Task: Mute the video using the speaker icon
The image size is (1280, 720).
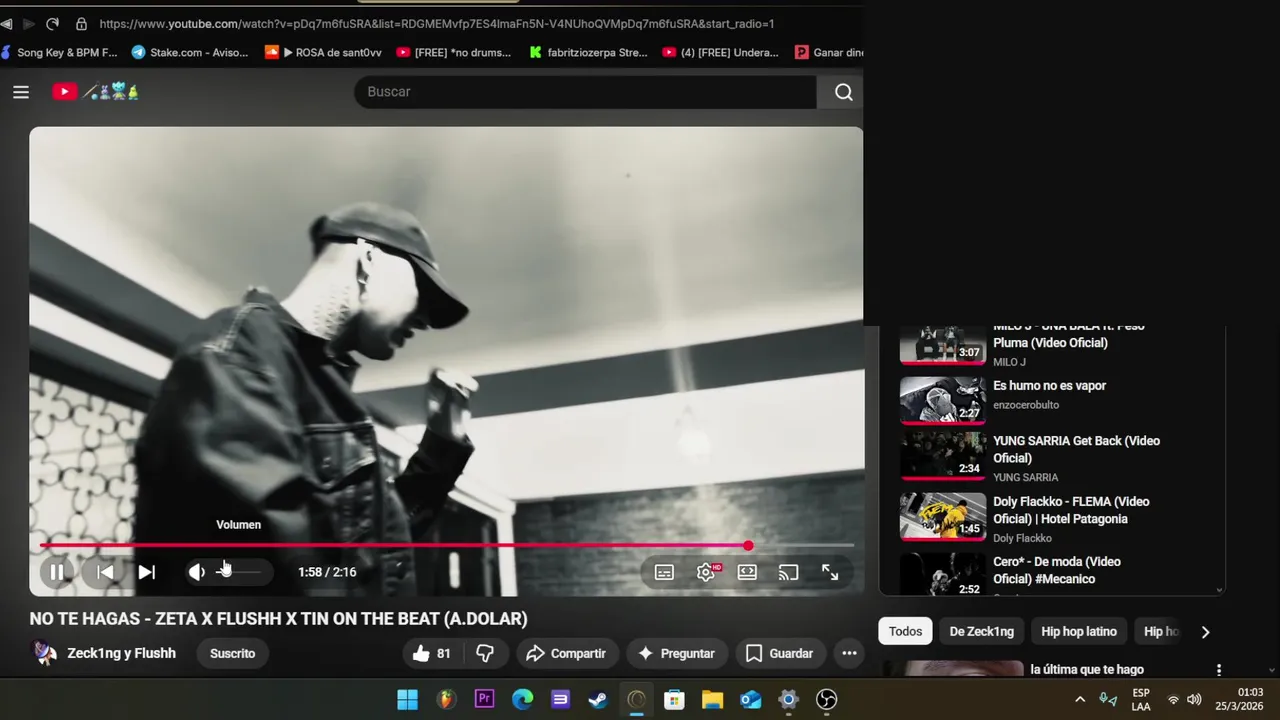Action: [x=197, y=572]
